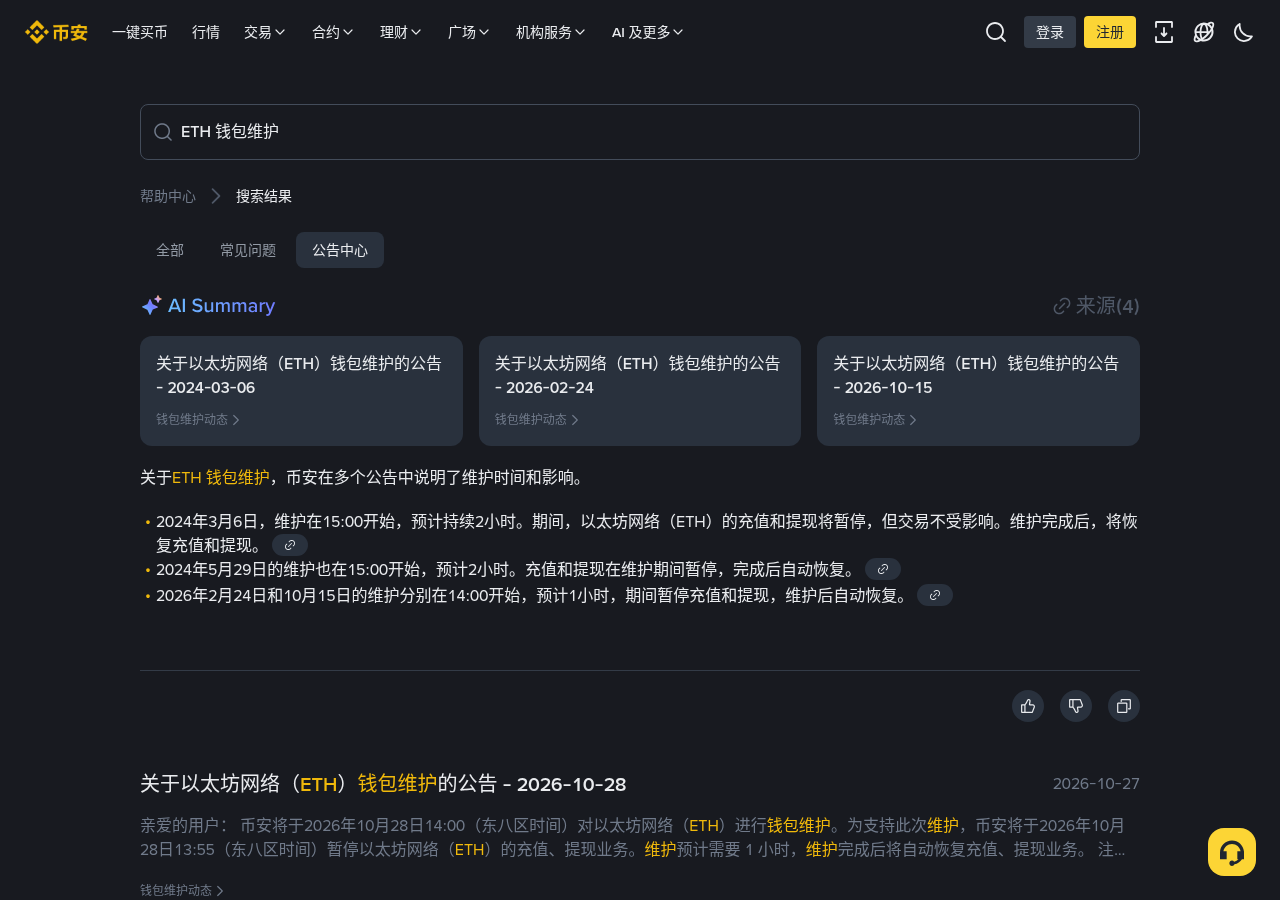The width and height of the screenshot is (1280, 900).
Task: Open the 2026-02-24 announcement card title
Action: [638, 375]
